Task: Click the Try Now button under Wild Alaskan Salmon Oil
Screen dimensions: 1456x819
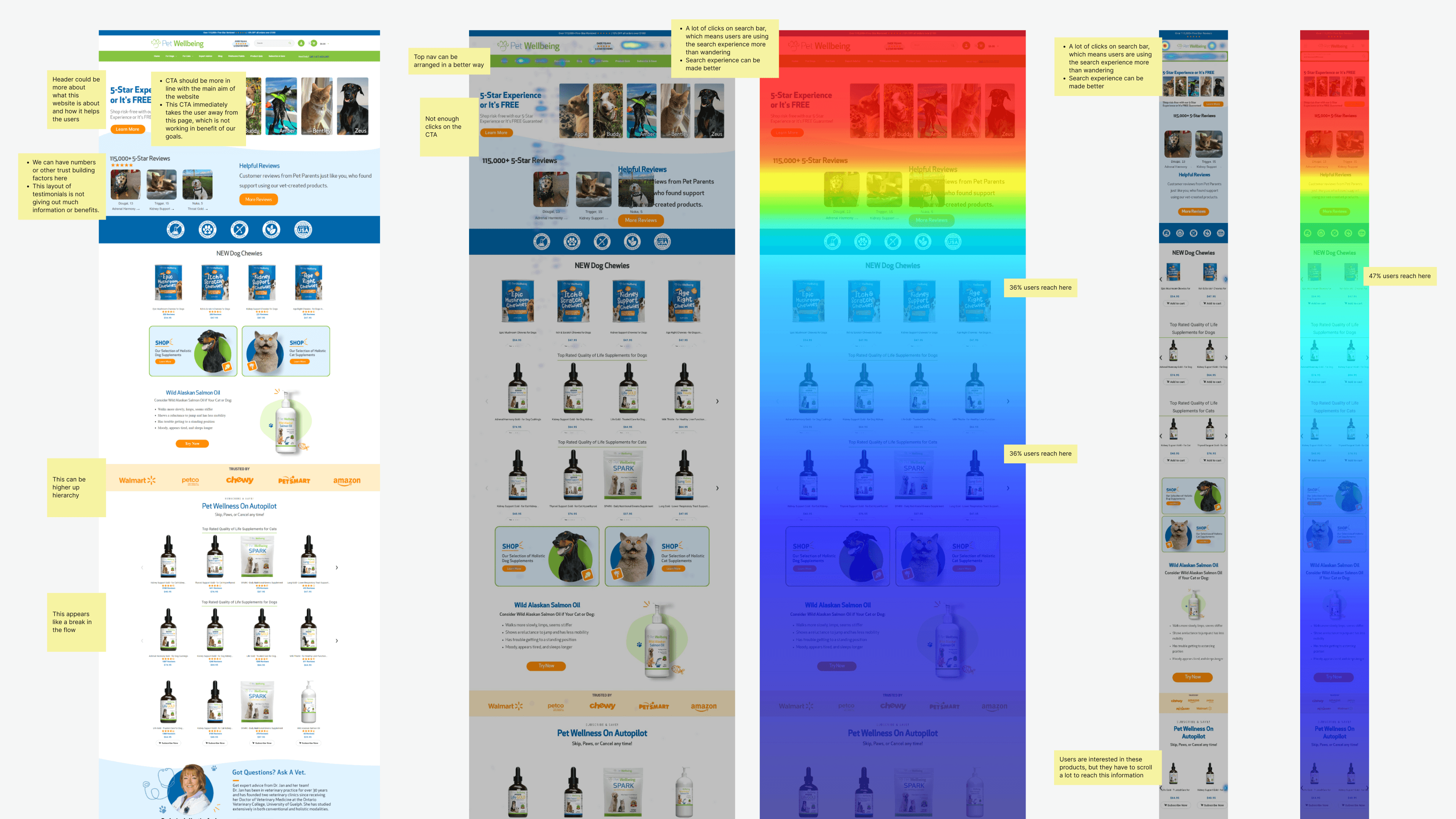Action: (x=192, y=444)
